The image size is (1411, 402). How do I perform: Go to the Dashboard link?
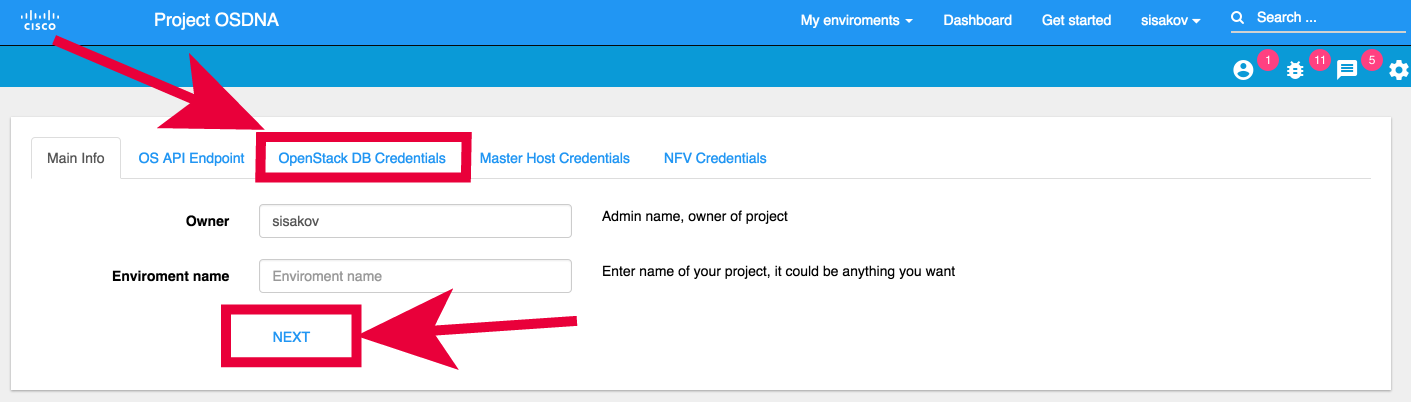coord(977,20)
